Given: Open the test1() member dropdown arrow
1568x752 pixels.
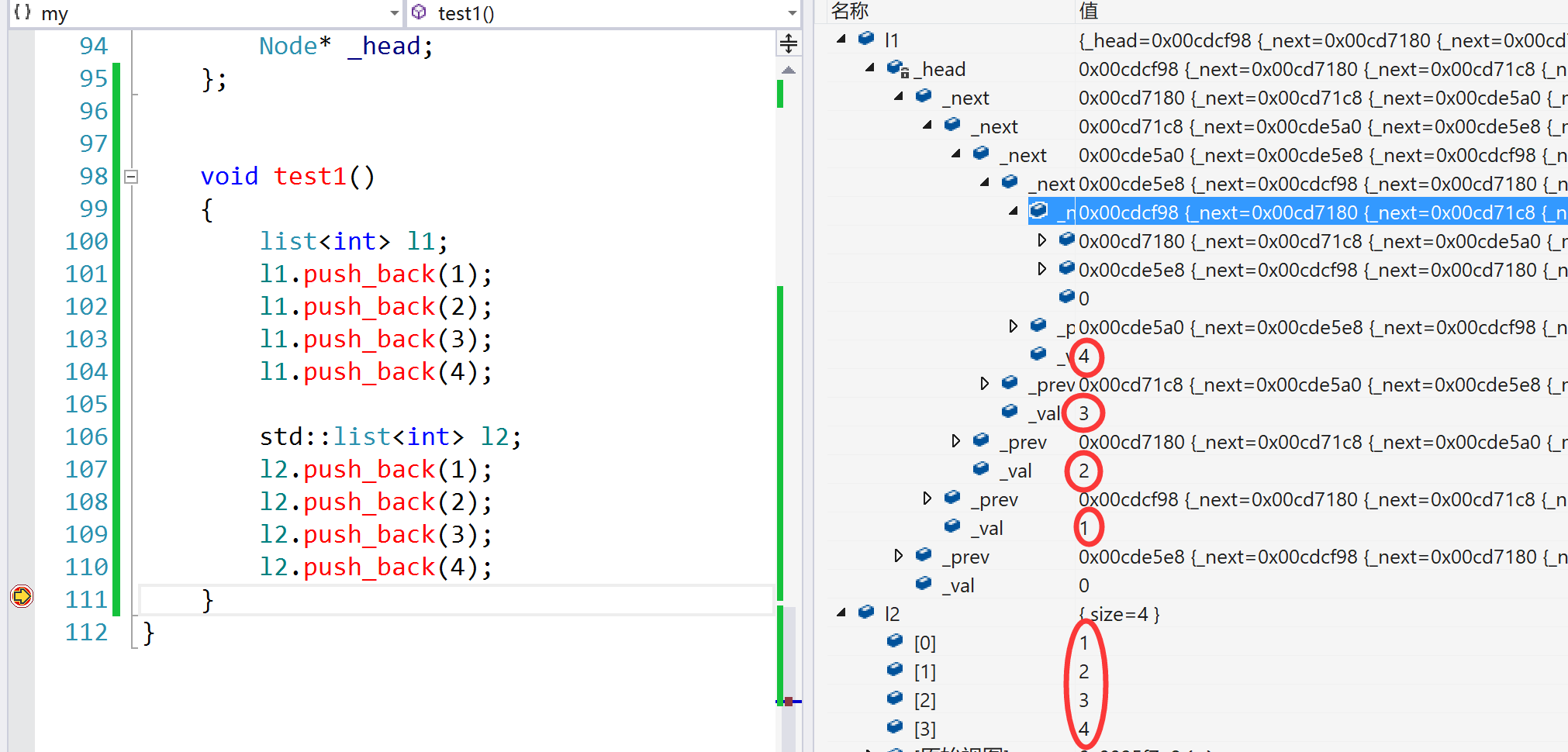Looking at the screenshot, I should (792, 13).
